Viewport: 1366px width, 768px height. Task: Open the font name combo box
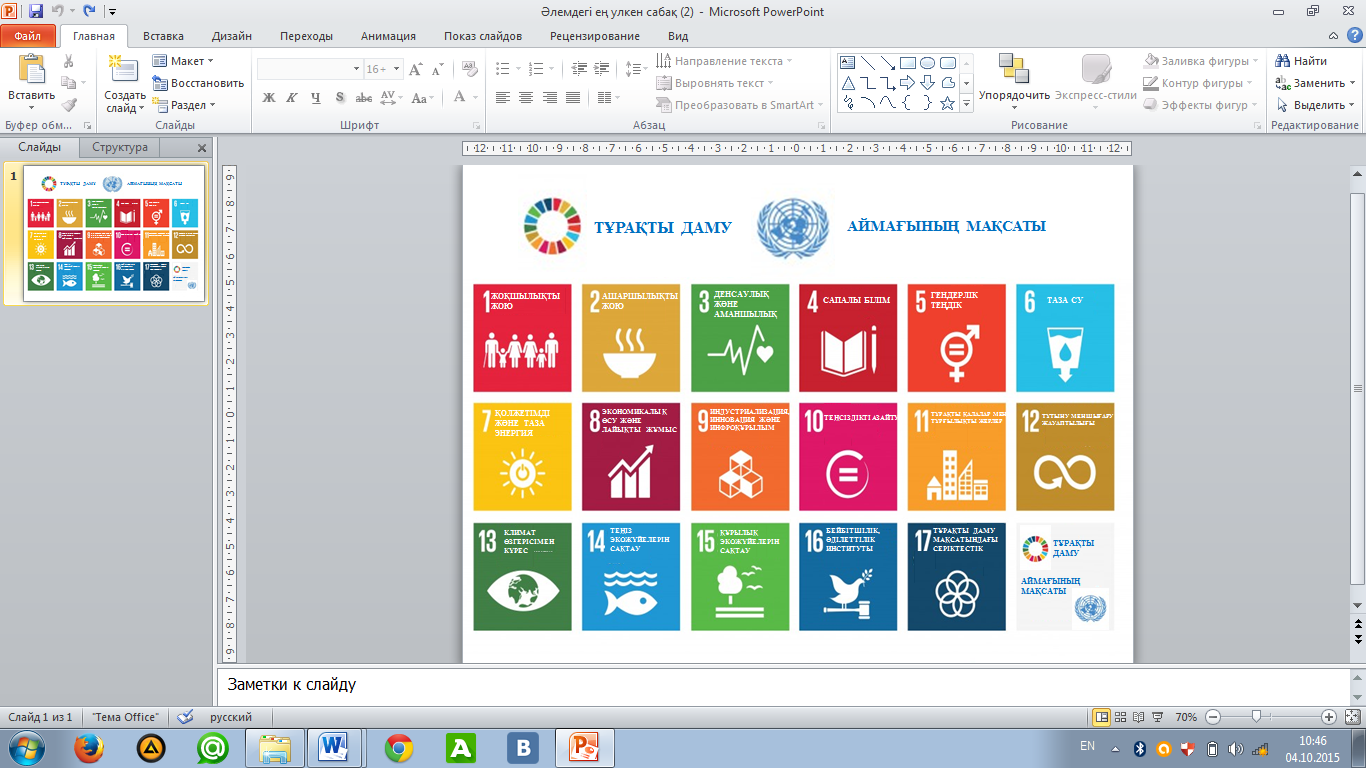310,69
